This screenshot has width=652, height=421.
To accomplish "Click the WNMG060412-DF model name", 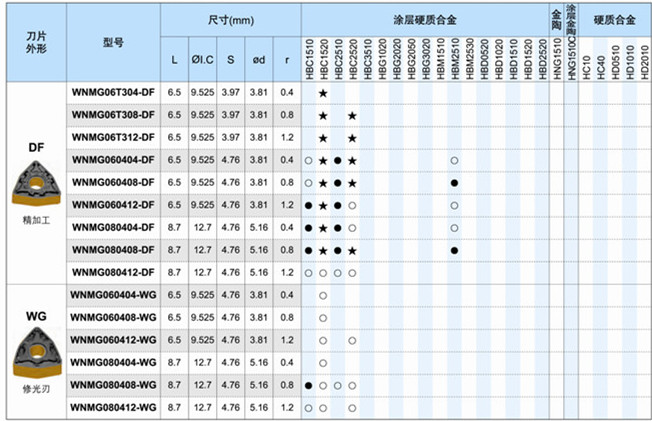I will (x=113, y=205).
